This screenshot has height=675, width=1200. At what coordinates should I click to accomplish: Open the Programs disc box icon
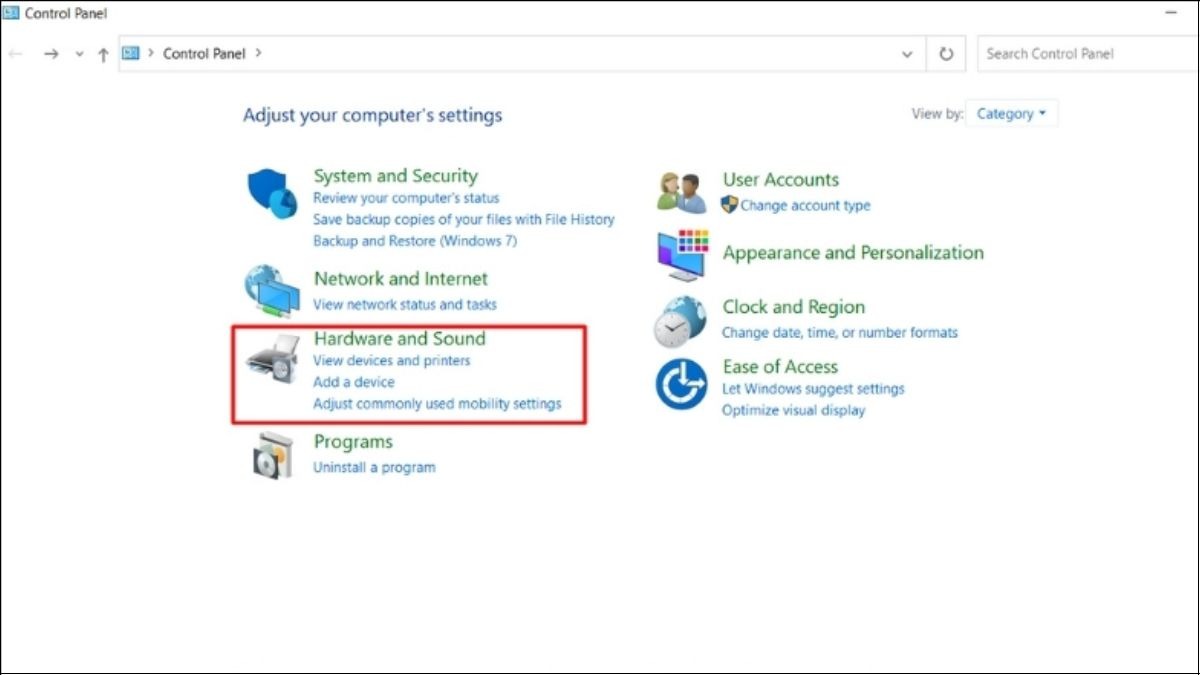point(272,456)
